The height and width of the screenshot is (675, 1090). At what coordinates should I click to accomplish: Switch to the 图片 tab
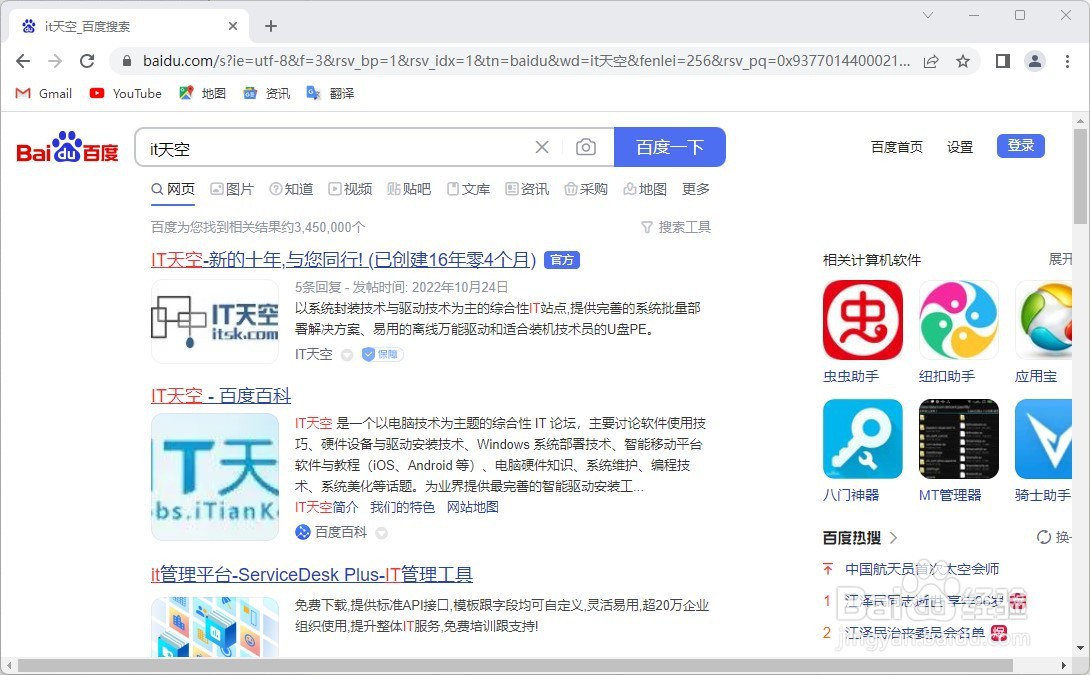point(232,189)
